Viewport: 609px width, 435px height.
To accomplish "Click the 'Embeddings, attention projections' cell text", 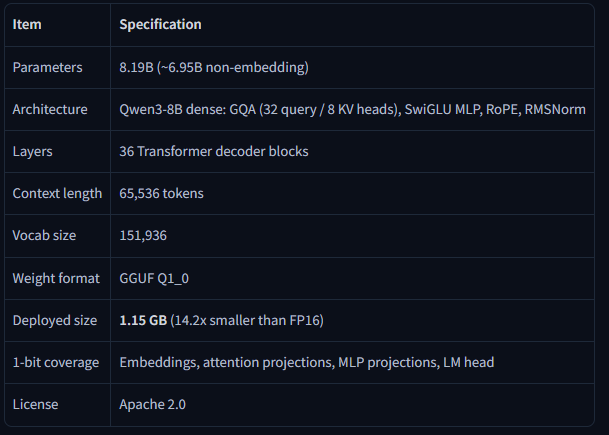I will pyautogui.click(x=227, y=362).
